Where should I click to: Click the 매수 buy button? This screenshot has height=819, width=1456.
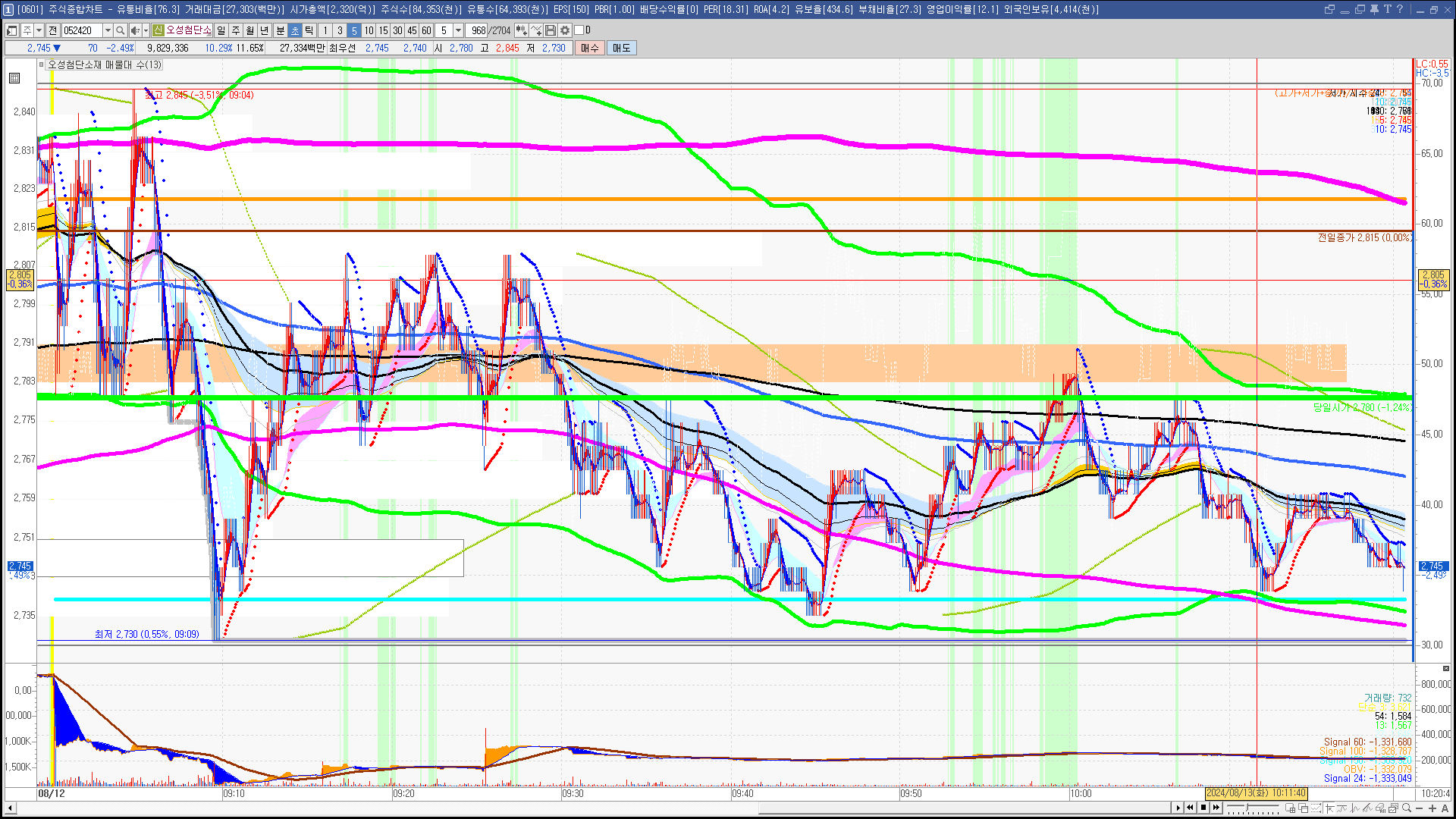[590, 48]
